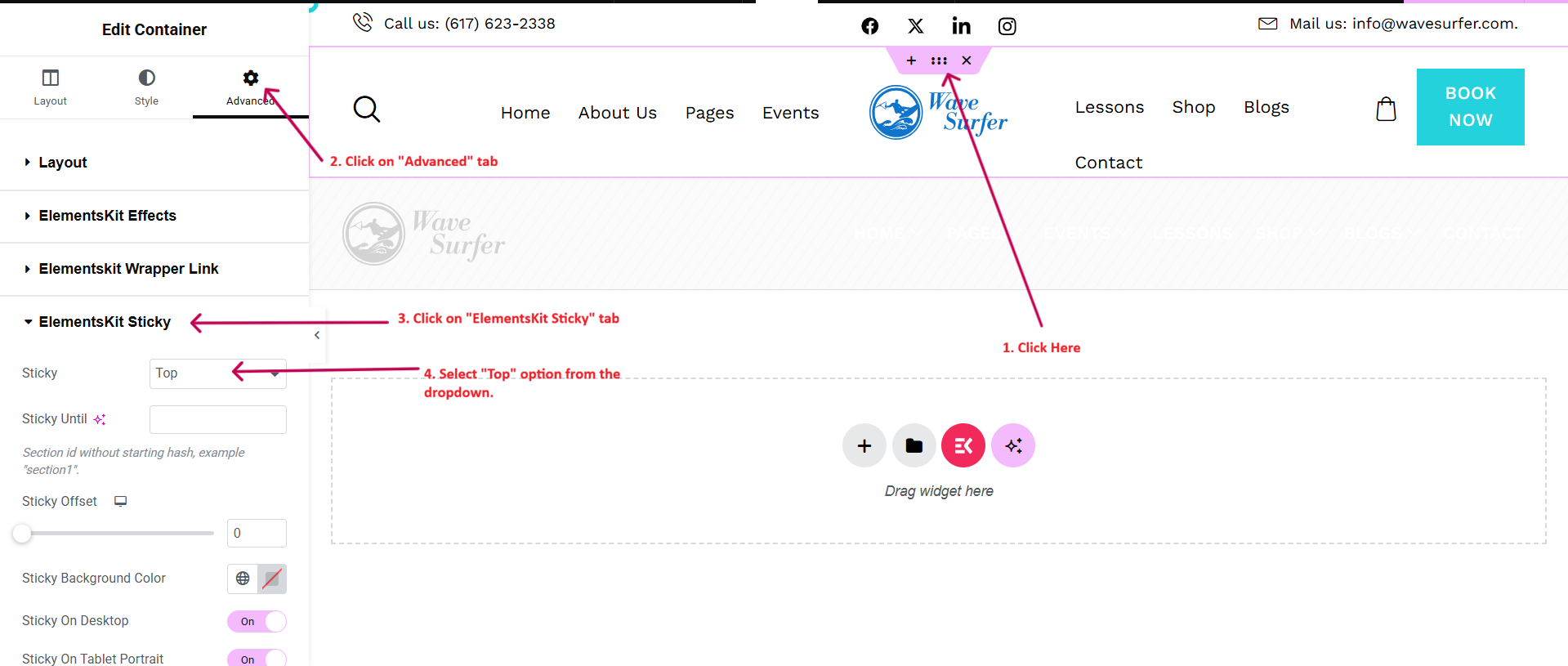Click the shopping bag cart icon
This screenshot has width=1568, height=666.
pos(1386,109)
